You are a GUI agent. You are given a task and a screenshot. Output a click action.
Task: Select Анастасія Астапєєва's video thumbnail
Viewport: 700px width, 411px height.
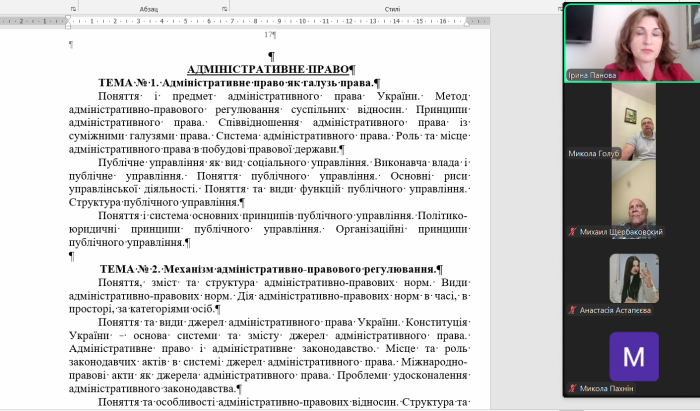634,278
